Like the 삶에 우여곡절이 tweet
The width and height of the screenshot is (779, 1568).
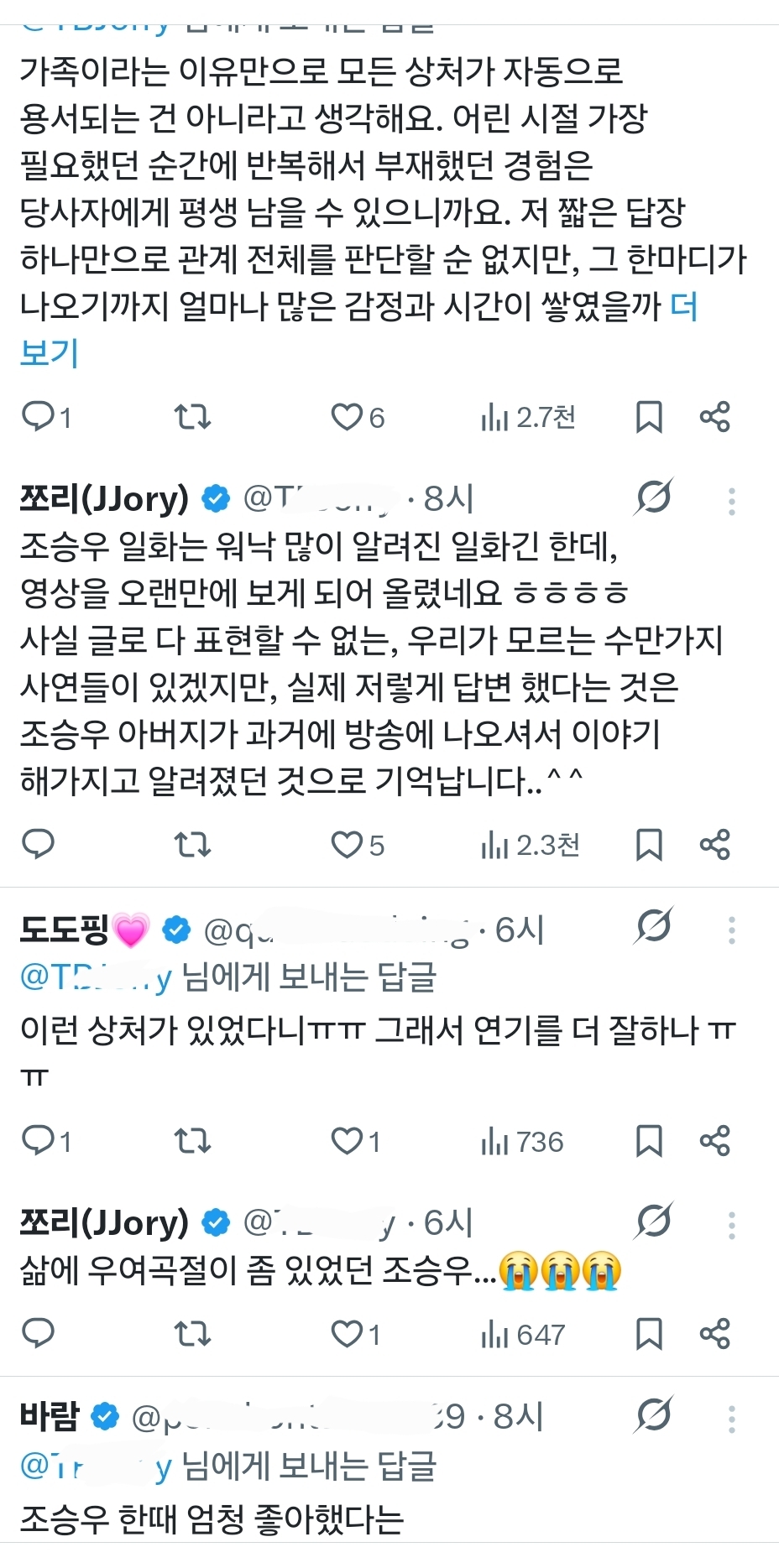(357, 1334)
